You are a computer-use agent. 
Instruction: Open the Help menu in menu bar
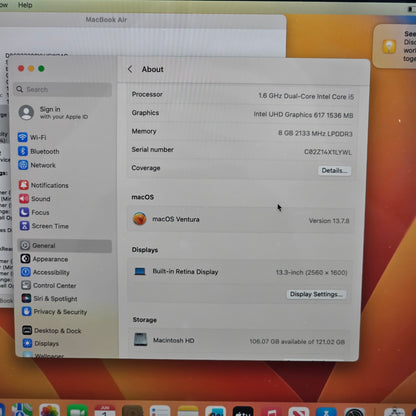25,5
